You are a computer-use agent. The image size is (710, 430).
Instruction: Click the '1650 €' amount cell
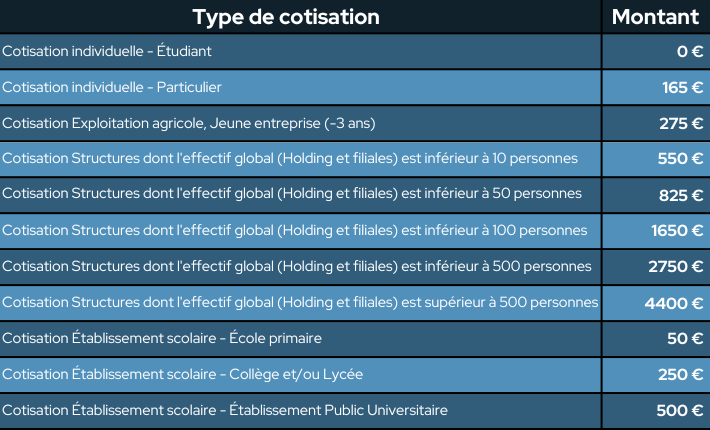677,230
